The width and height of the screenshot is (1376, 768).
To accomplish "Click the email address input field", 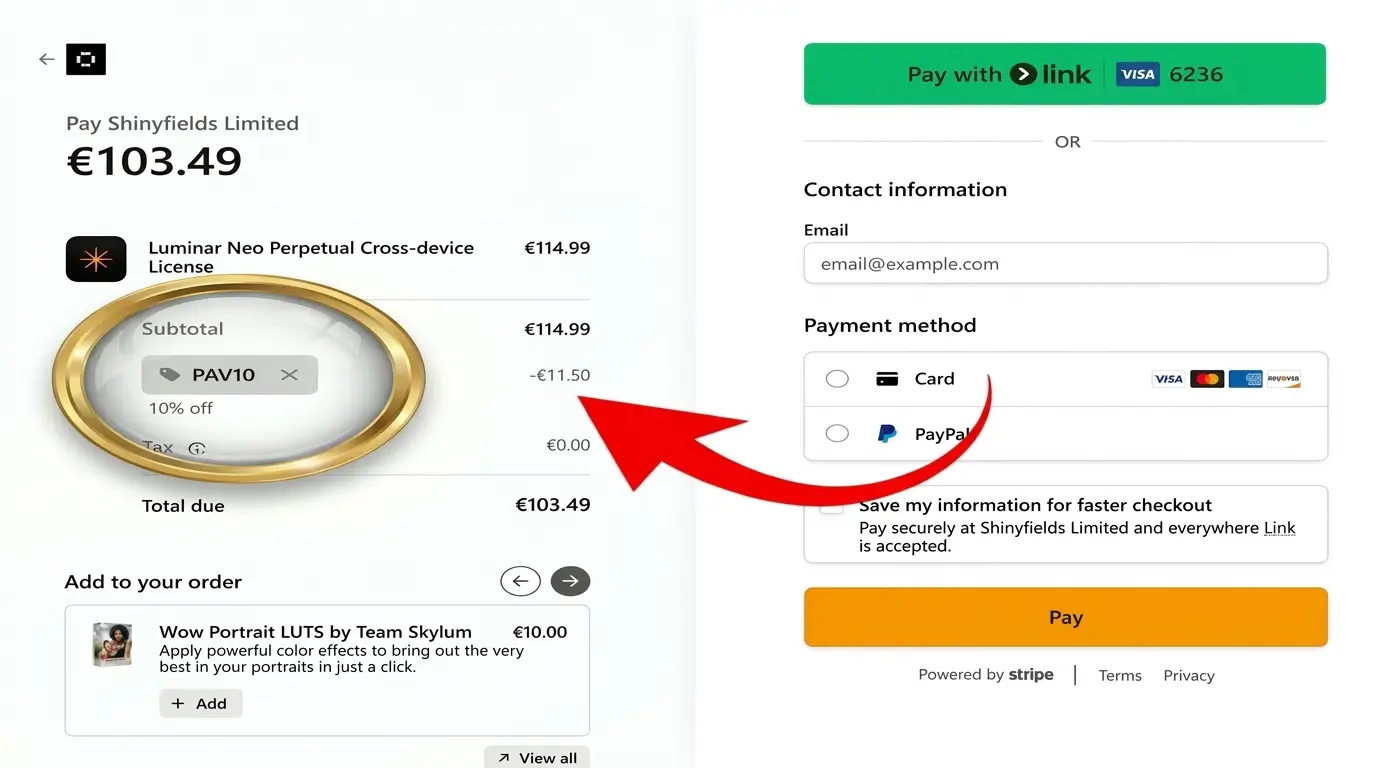I will coord(1065,263).
